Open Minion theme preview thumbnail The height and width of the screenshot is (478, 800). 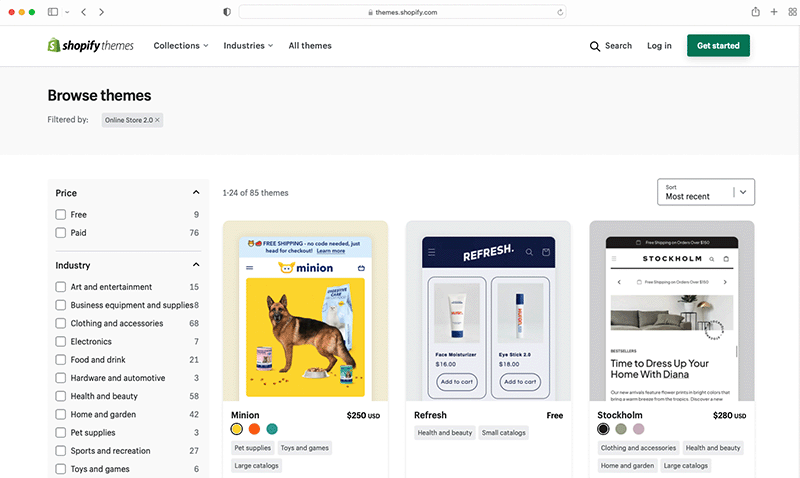(x=305, y=311)
